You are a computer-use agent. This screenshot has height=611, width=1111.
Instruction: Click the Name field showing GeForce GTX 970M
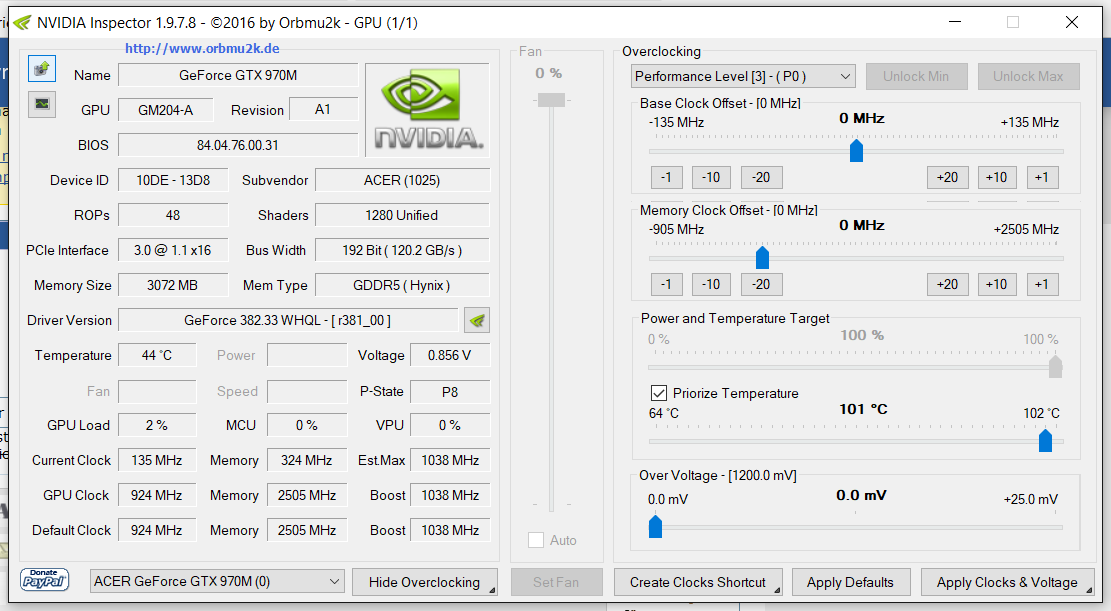238,75
